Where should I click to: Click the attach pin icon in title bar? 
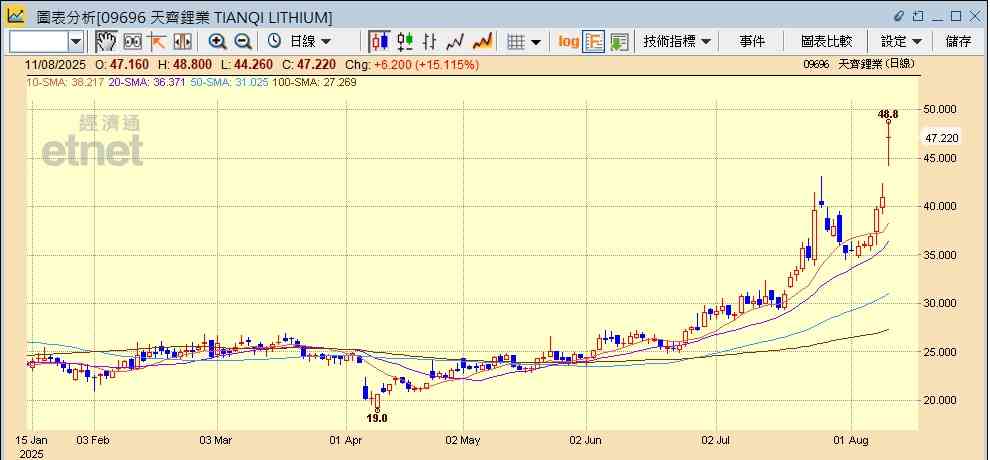[x=900, y=16]
